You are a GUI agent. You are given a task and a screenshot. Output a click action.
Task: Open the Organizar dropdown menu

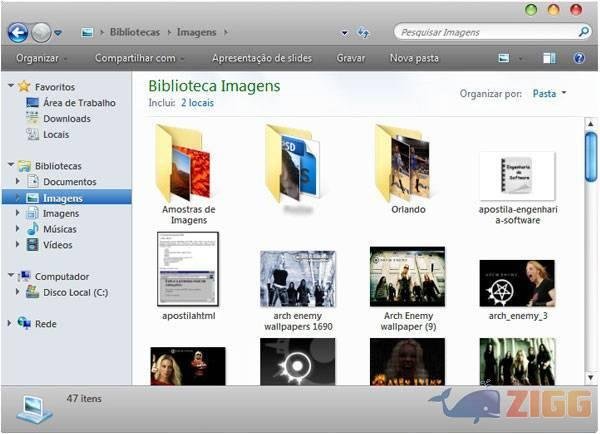tap(41, 58)
